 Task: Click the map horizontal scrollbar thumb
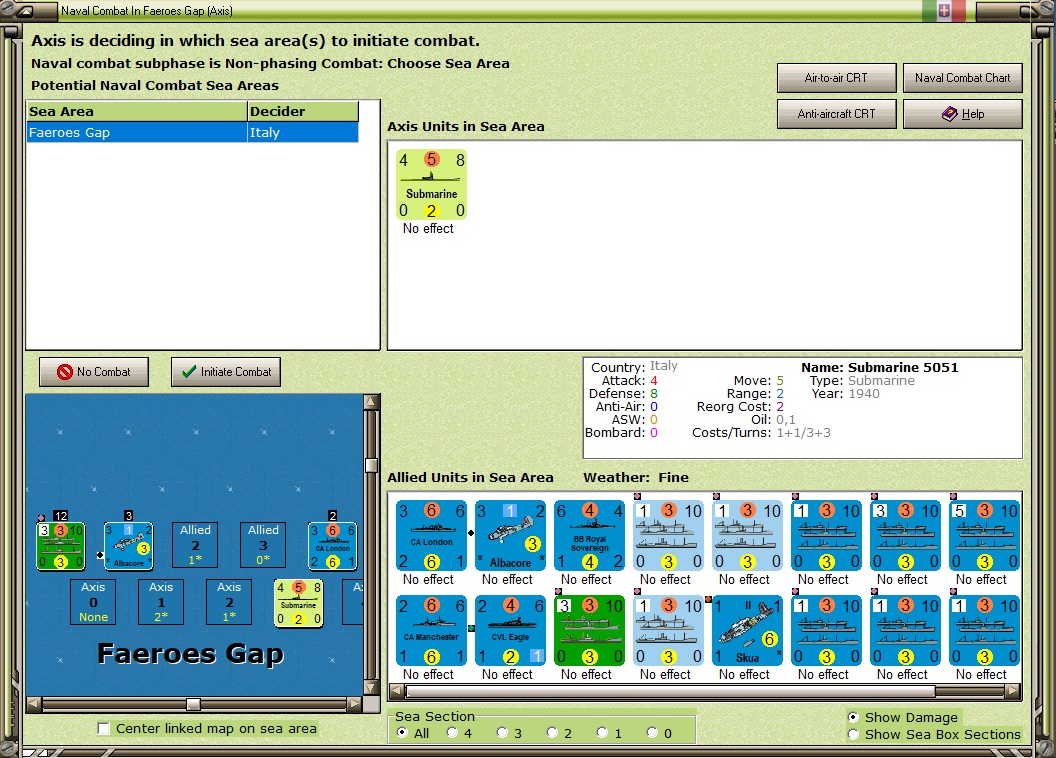coord(193,704)
